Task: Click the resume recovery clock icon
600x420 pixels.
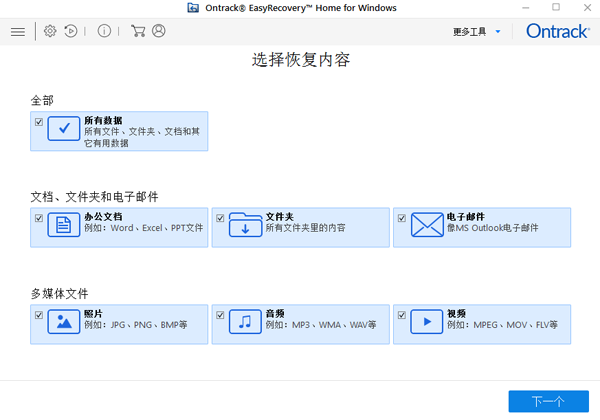Action: tap(71, 32)
